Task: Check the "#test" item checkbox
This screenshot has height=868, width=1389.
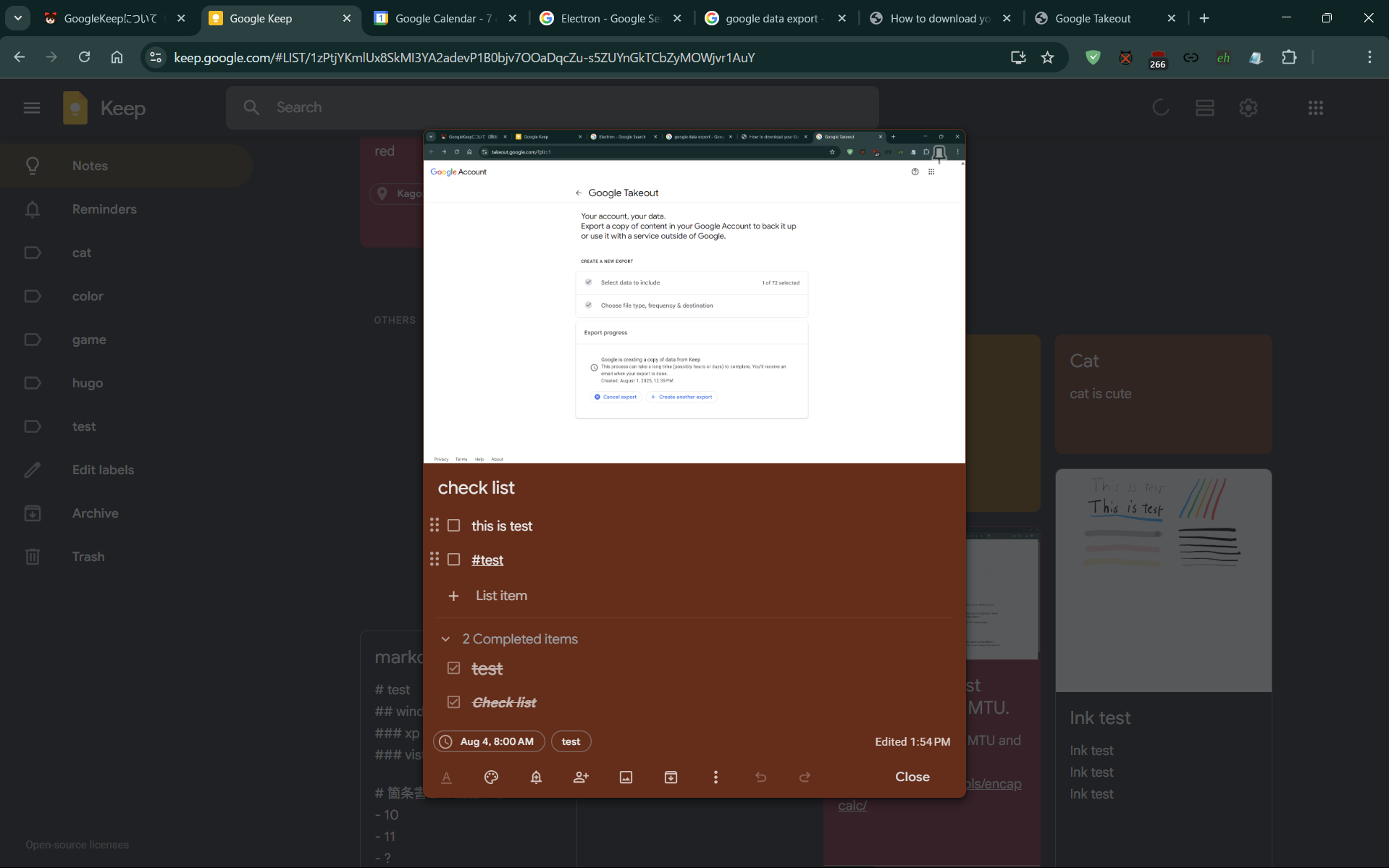Action: (x=453, y=560)
